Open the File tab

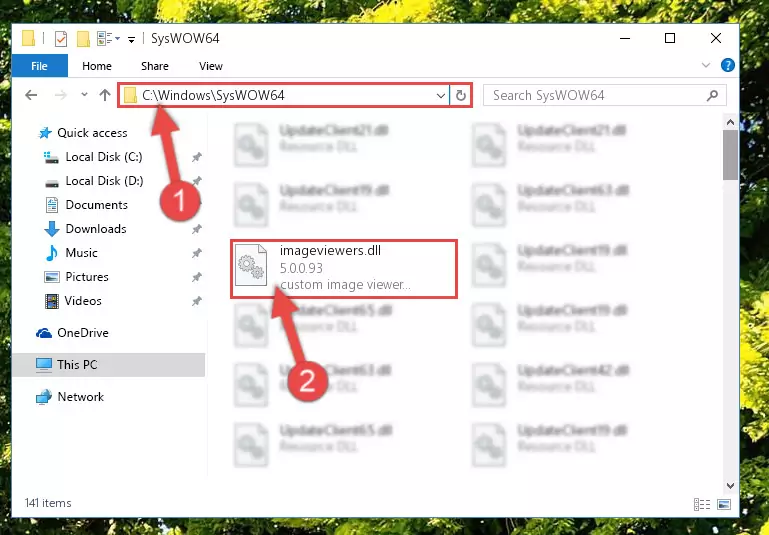click(x=39, y=66)
